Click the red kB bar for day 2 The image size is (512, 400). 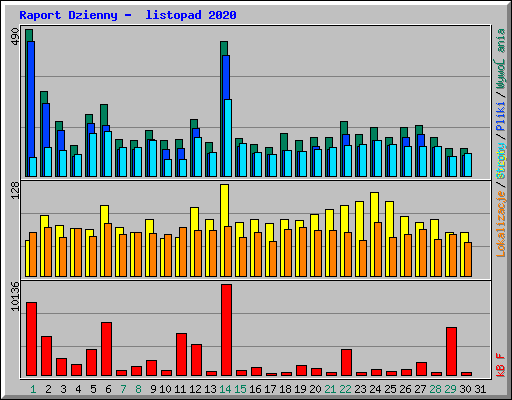click(x=46, y=356)
